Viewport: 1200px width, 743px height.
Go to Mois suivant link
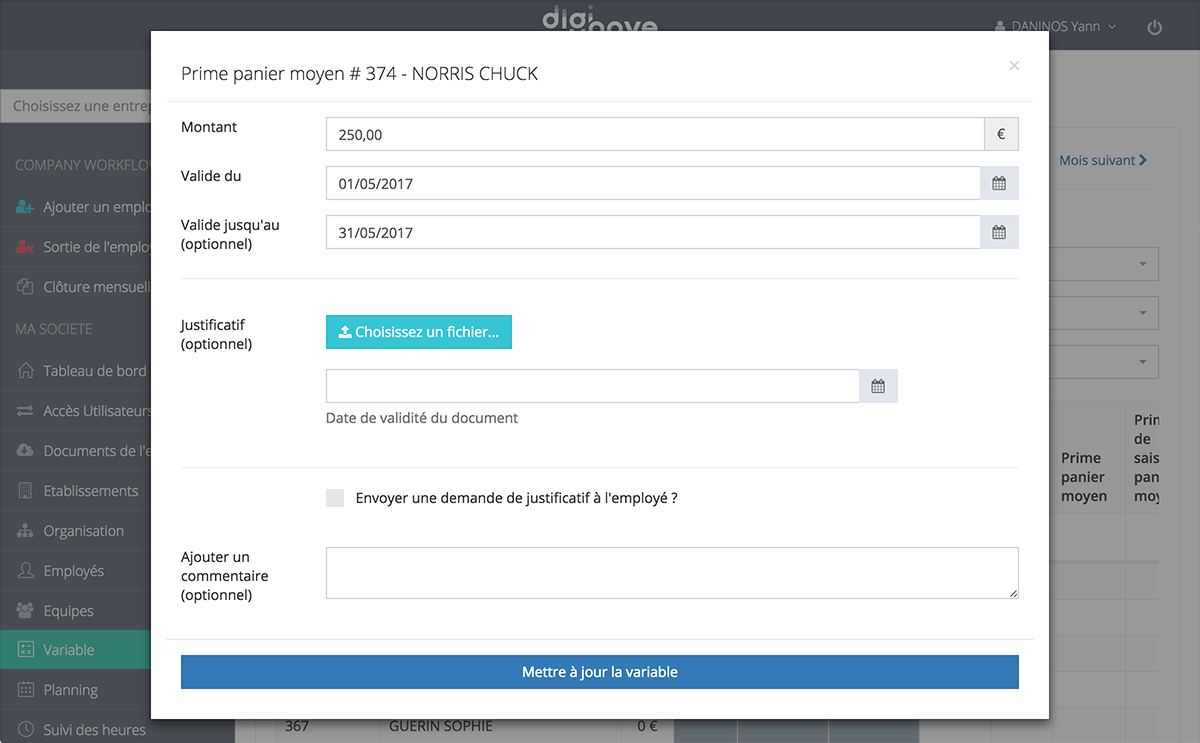click(1102, 160)
